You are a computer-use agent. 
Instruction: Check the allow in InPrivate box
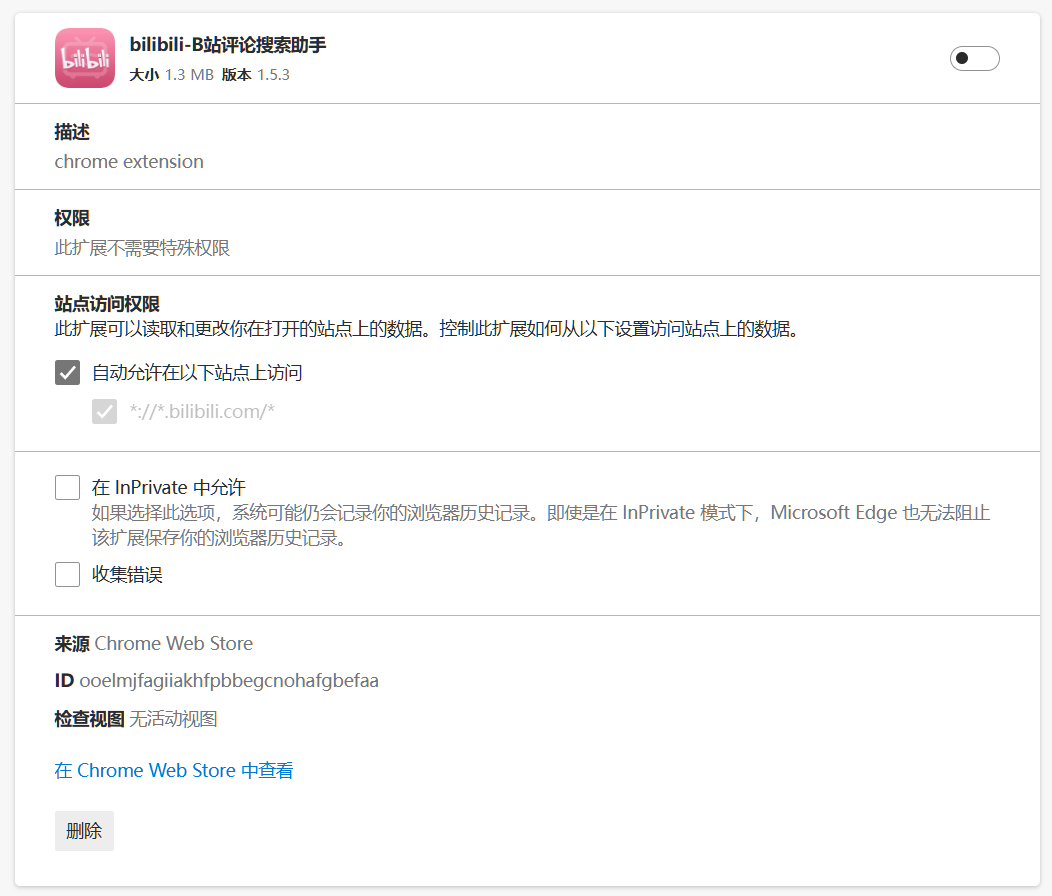67,487
